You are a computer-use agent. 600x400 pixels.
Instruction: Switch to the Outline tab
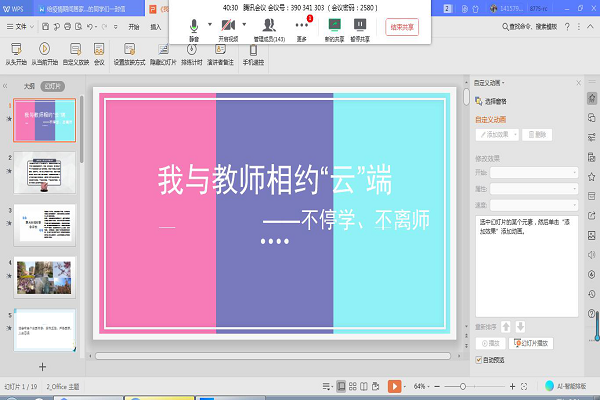29,86
